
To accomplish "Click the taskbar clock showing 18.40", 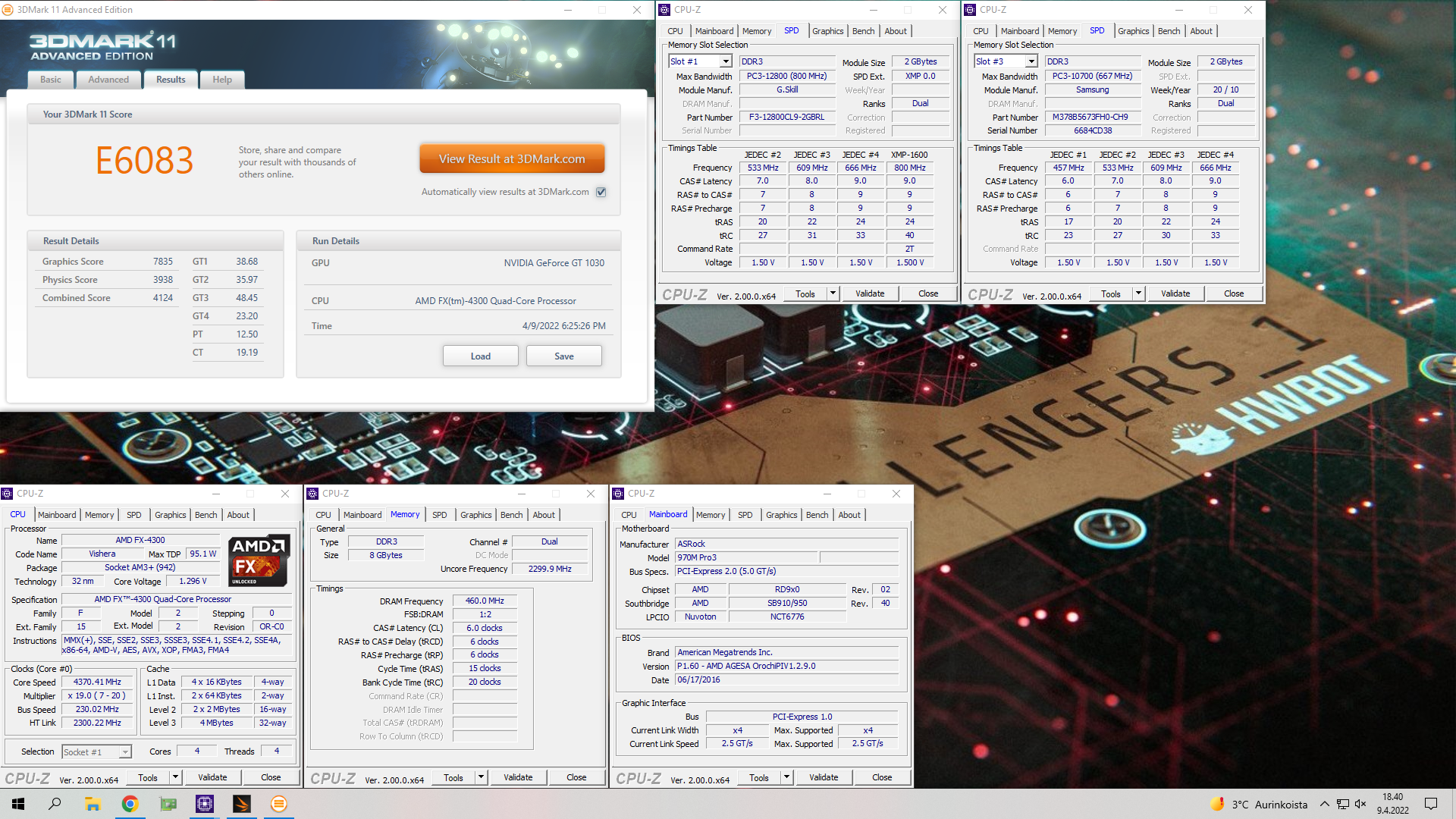I will [x=1393, y=804].
